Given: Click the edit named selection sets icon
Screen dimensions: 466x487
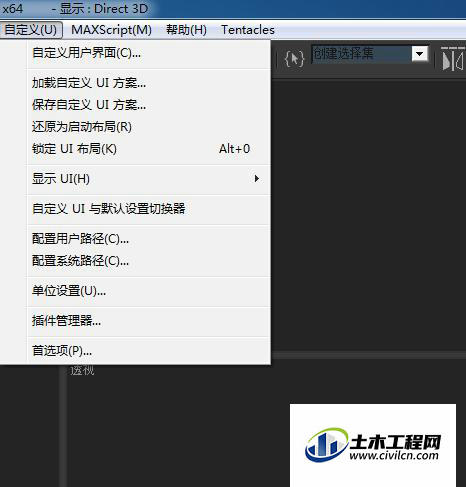Looking at the screenshot, I should click(294, 59).
